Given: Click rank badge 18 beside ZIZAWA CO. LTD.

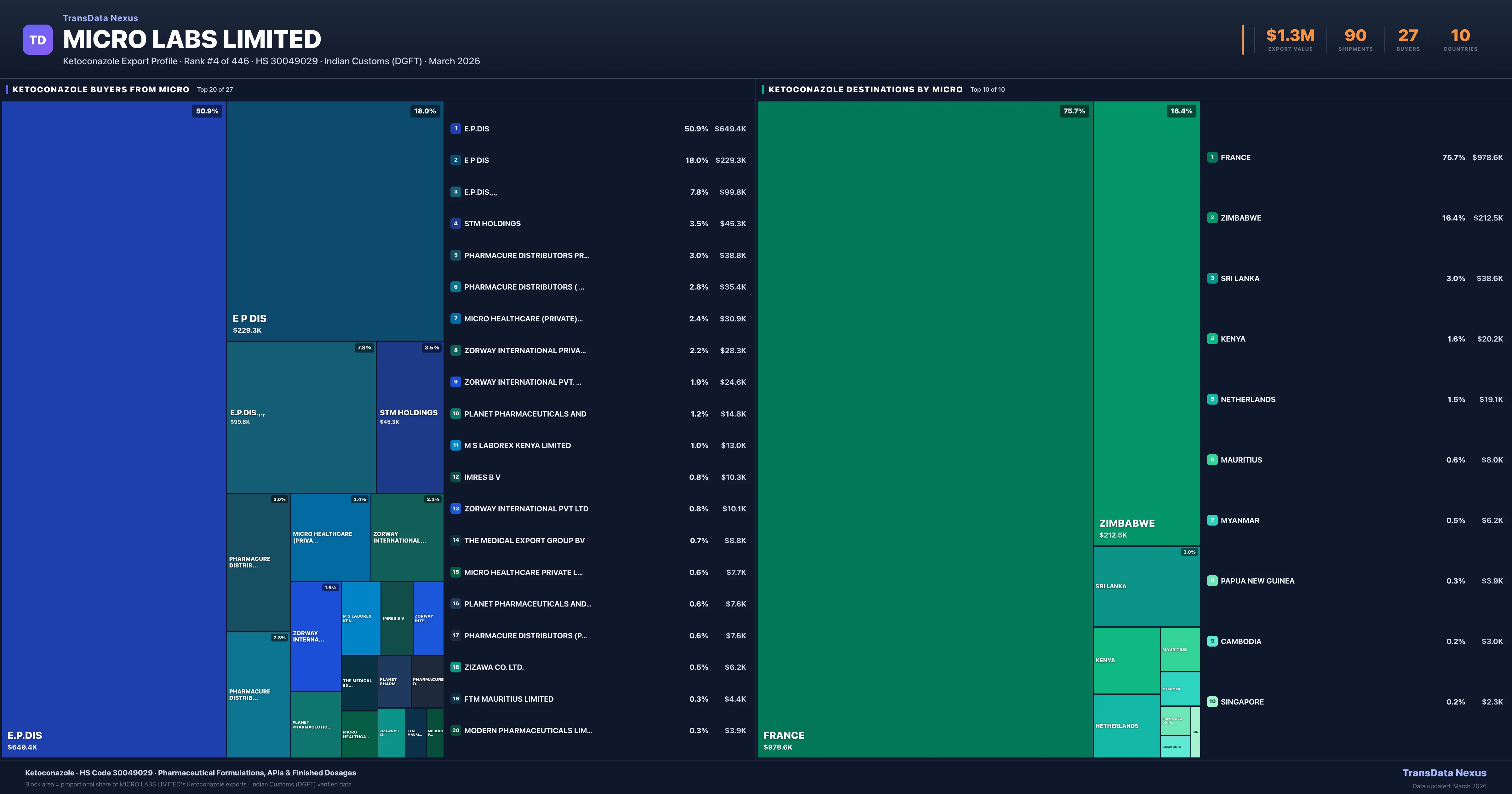Looking at the screenshot, I should [455, 667].
